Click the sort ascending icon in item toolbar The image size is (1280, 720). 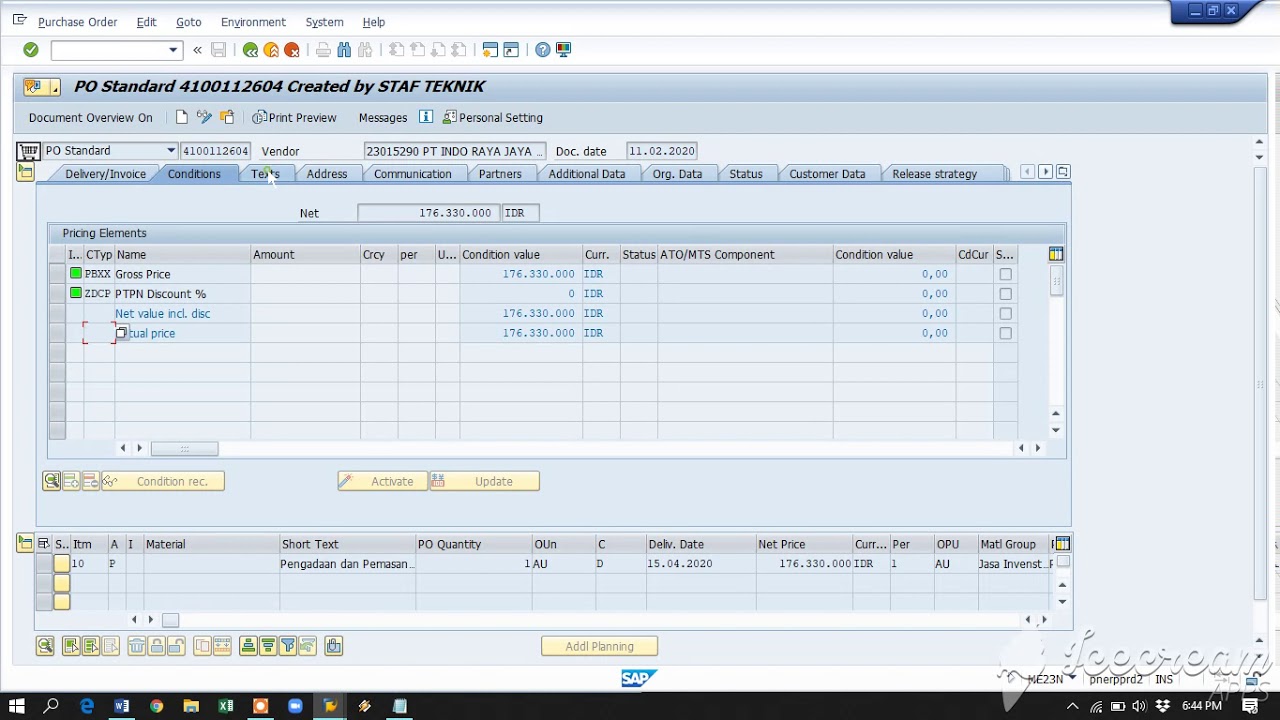249,646
